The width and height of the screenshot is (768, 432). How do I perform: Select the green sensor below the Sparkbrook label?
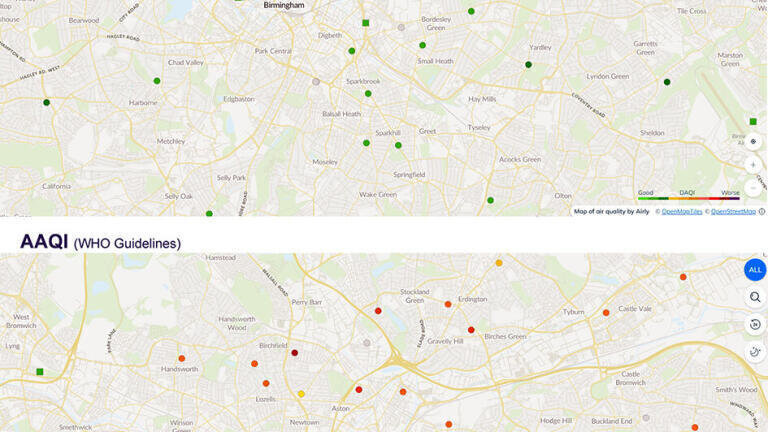coord(368,94)
